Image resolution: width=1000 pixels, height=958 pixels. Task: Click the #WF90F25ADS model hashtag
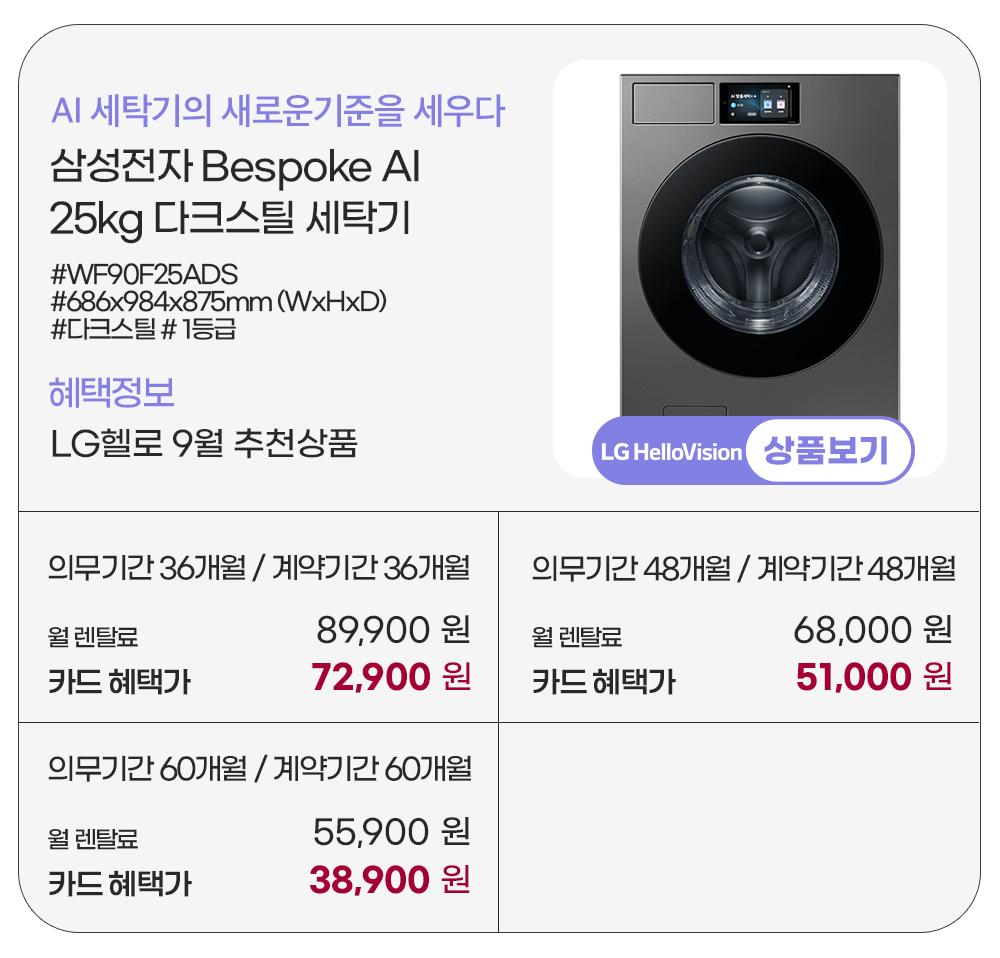point(143,275)
